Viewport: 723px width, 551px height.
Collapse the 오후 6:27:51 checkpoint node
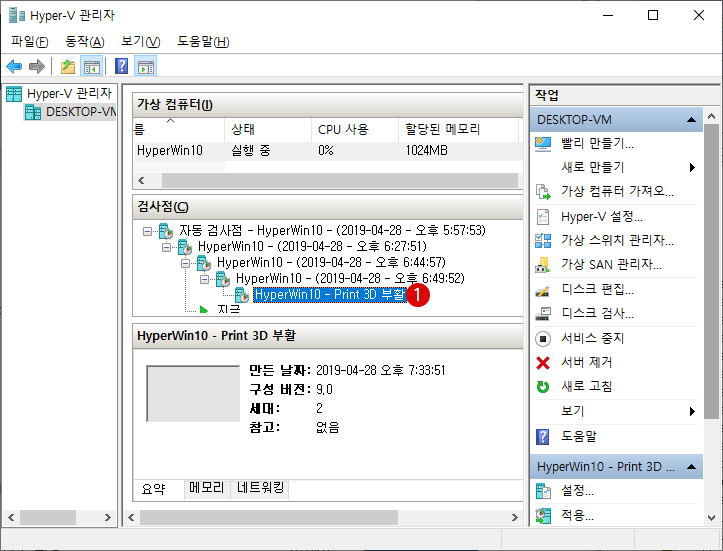click(x=166, y=247)
